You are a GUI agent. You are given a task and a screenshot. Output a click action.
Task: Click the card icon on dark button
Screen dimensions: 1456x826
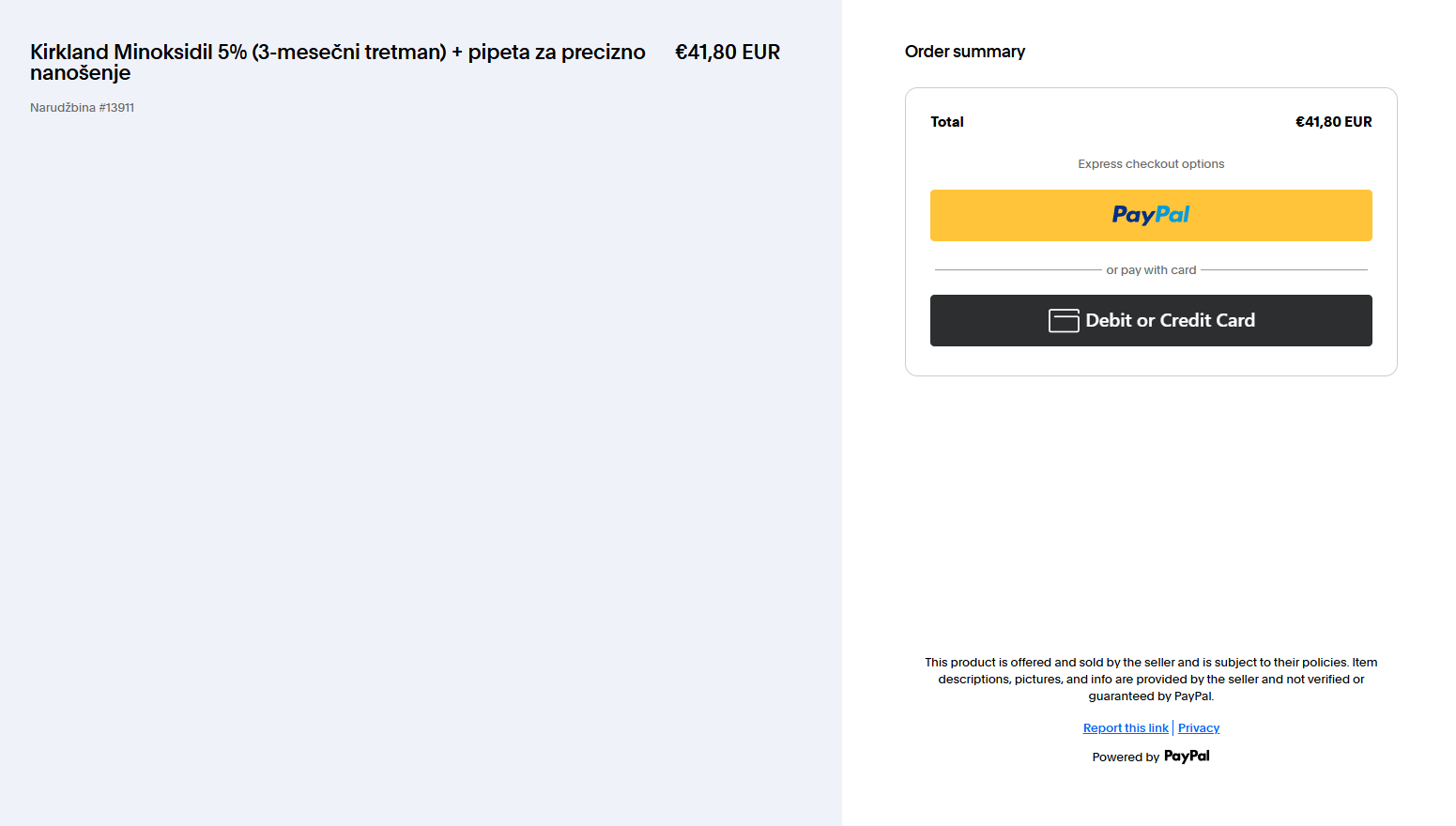(1064, 321)
